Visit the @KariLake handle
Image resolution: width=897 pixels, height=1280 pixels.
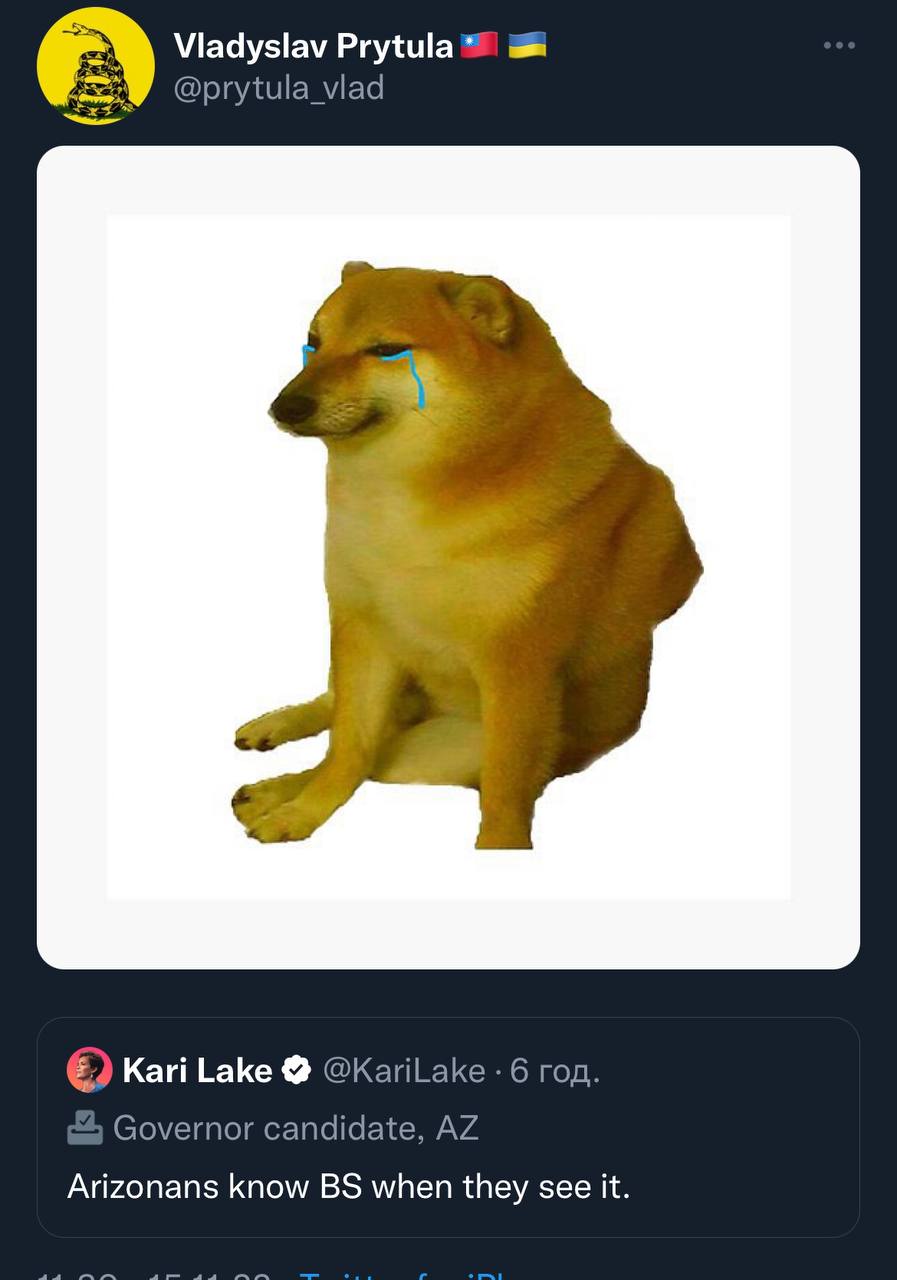(x=404, y=1071)
